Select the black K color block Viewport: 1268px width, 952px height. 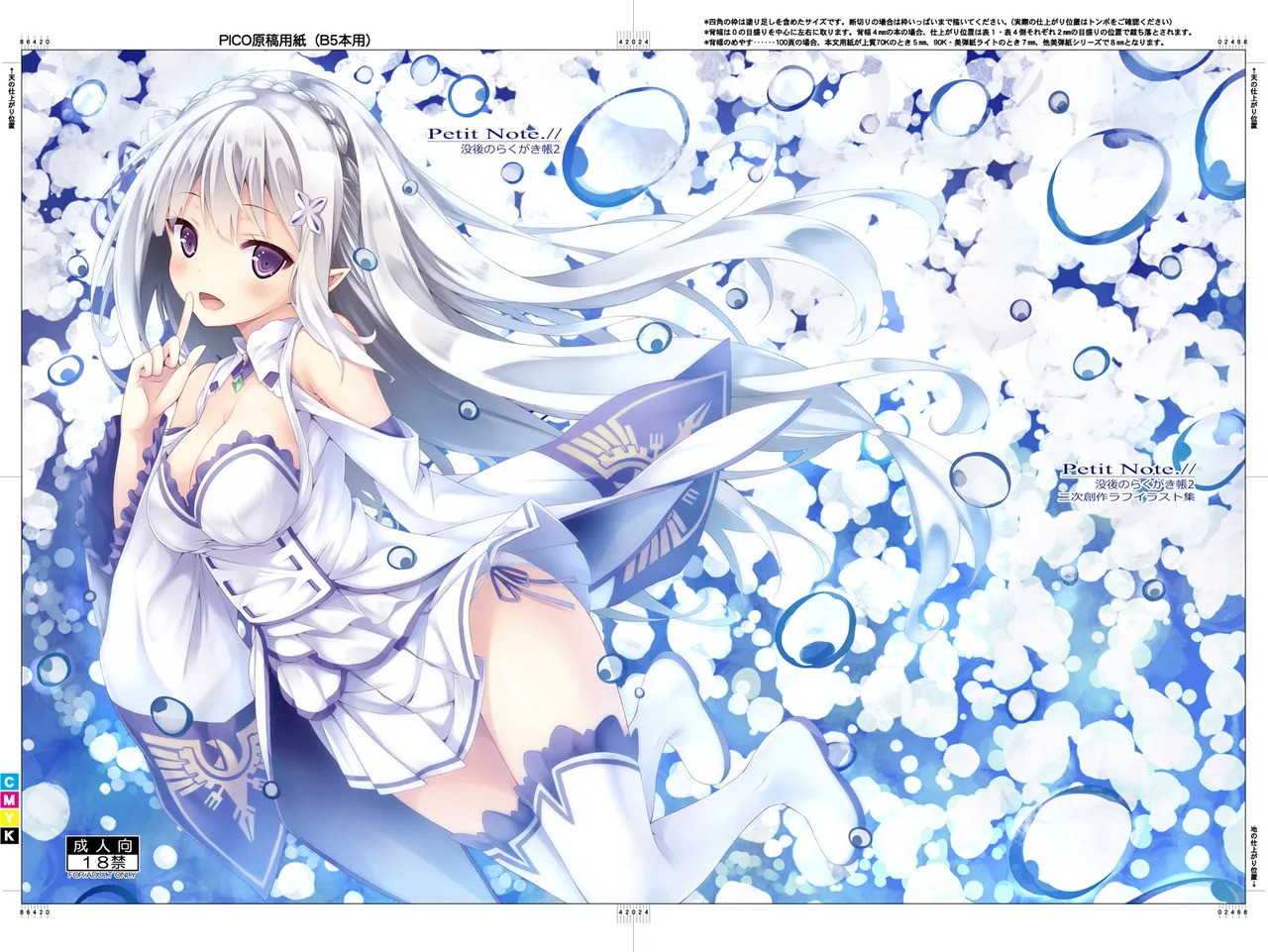click(9, 835)
